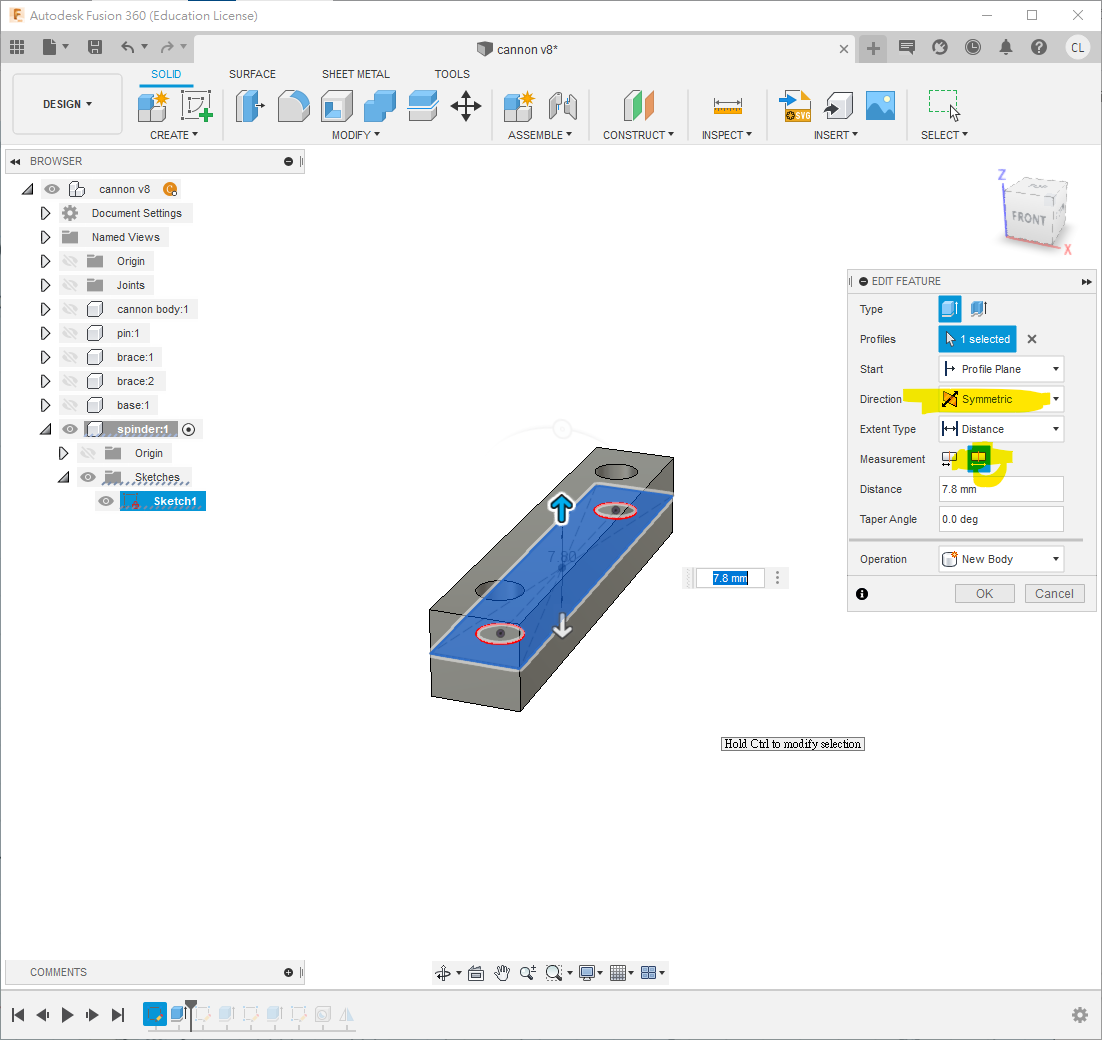Screen dimensions: 1102x1040
Task: Switch to the SURFACE tab
Action: [x=252, y=74]
